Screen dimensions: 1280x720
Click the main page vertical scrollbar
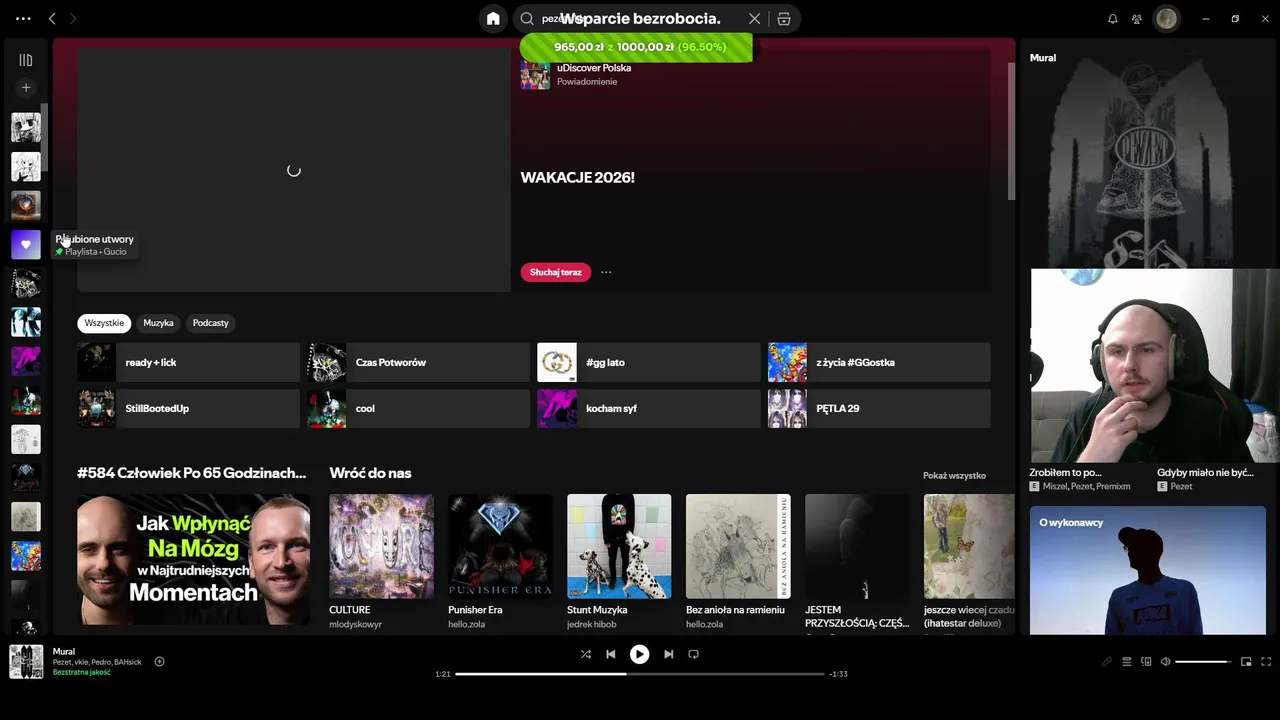pos(1011,130)
